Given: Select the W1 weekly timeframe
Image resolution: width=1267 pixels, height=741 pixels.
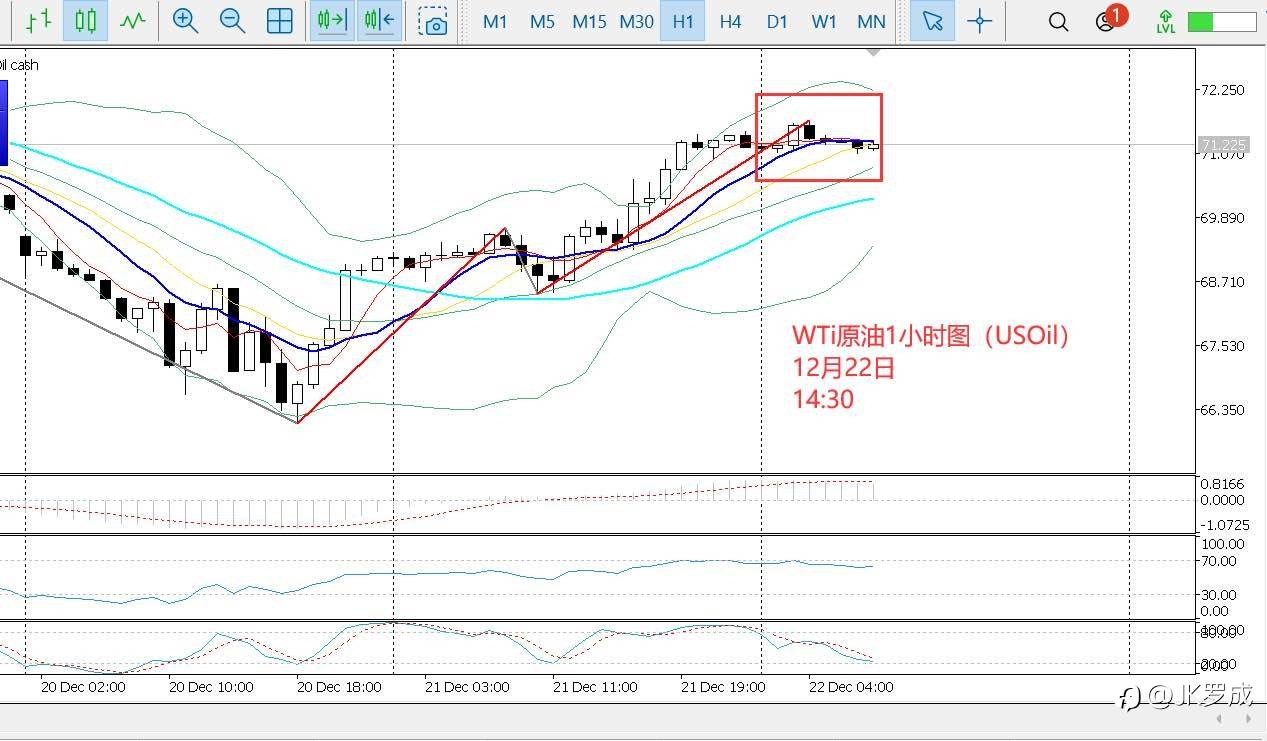Looking at the screenshot, I should [x=824, y=21].
